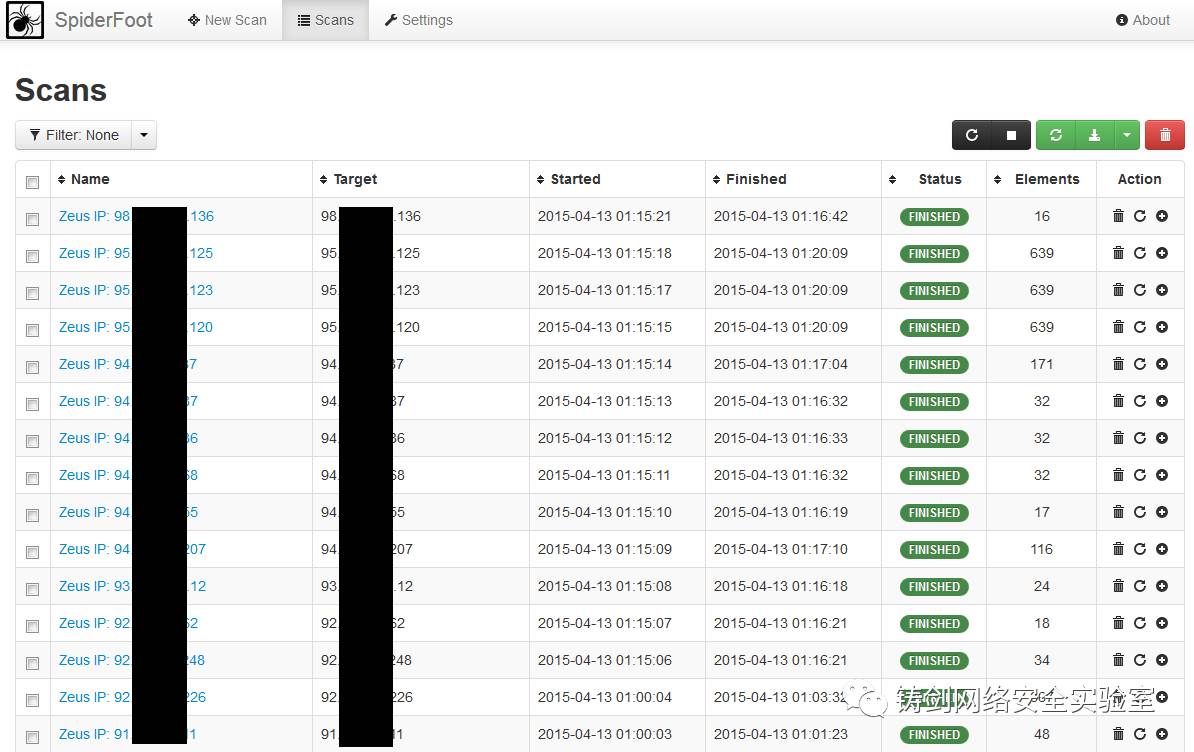Click plus icon for scan started 01:15:09
This screenshot has height=752, width=1194.
(1162, 549)
